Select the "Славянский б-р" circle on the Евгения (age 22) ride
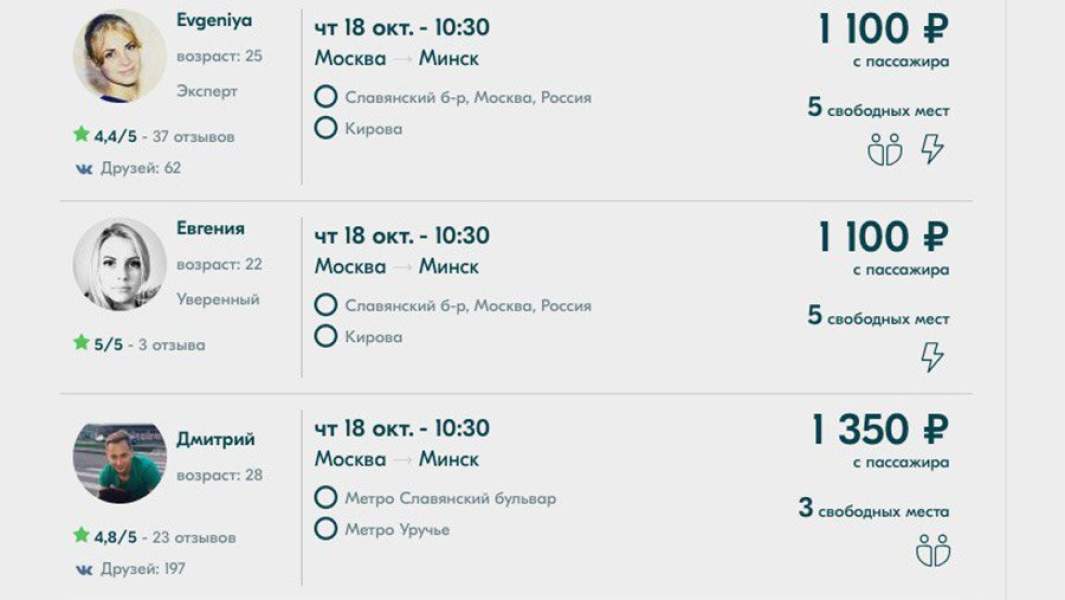The width and height of the screenshot is (1065, 600). pos(325,305)
